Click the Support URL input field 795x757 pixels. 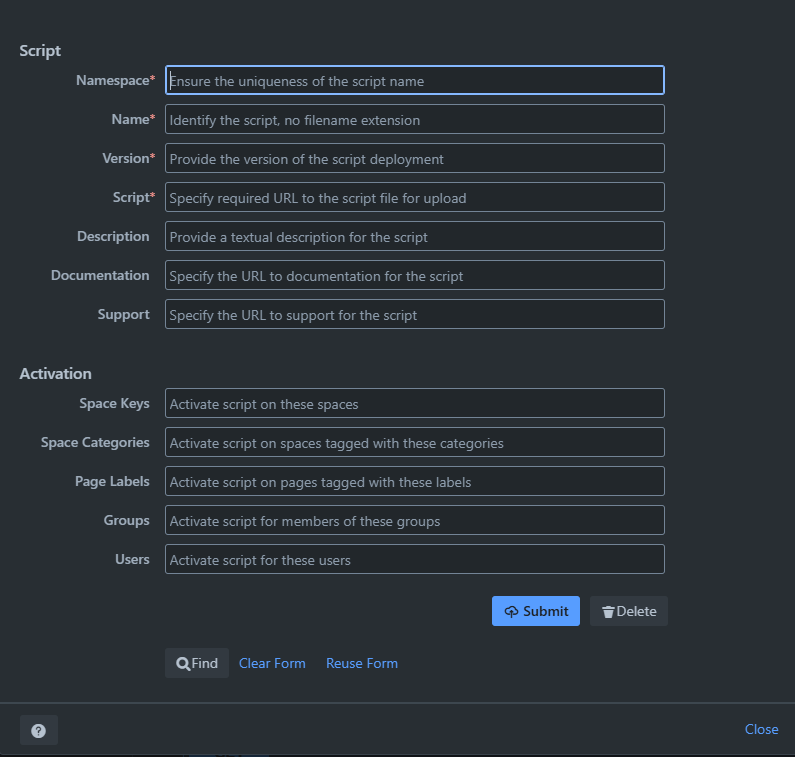[414, 315]
